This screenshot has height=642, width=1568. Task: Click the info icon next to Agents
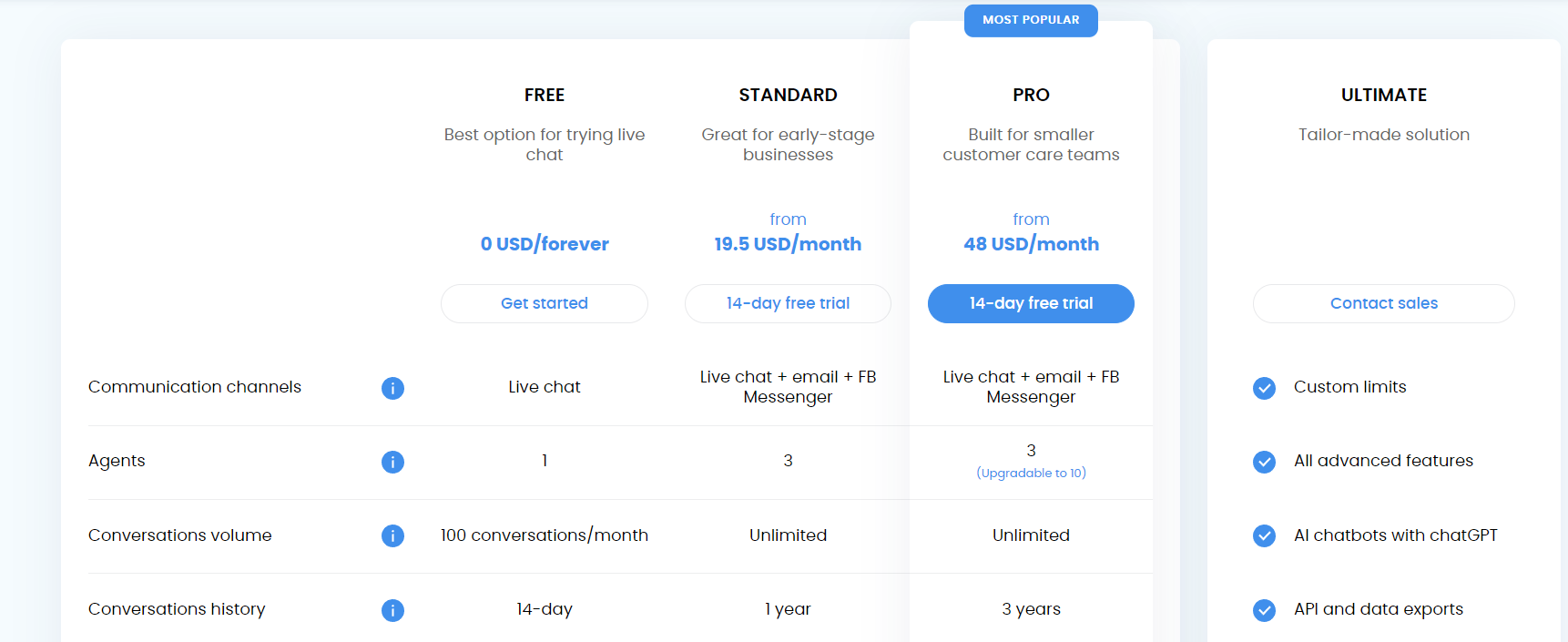[392, 462]
